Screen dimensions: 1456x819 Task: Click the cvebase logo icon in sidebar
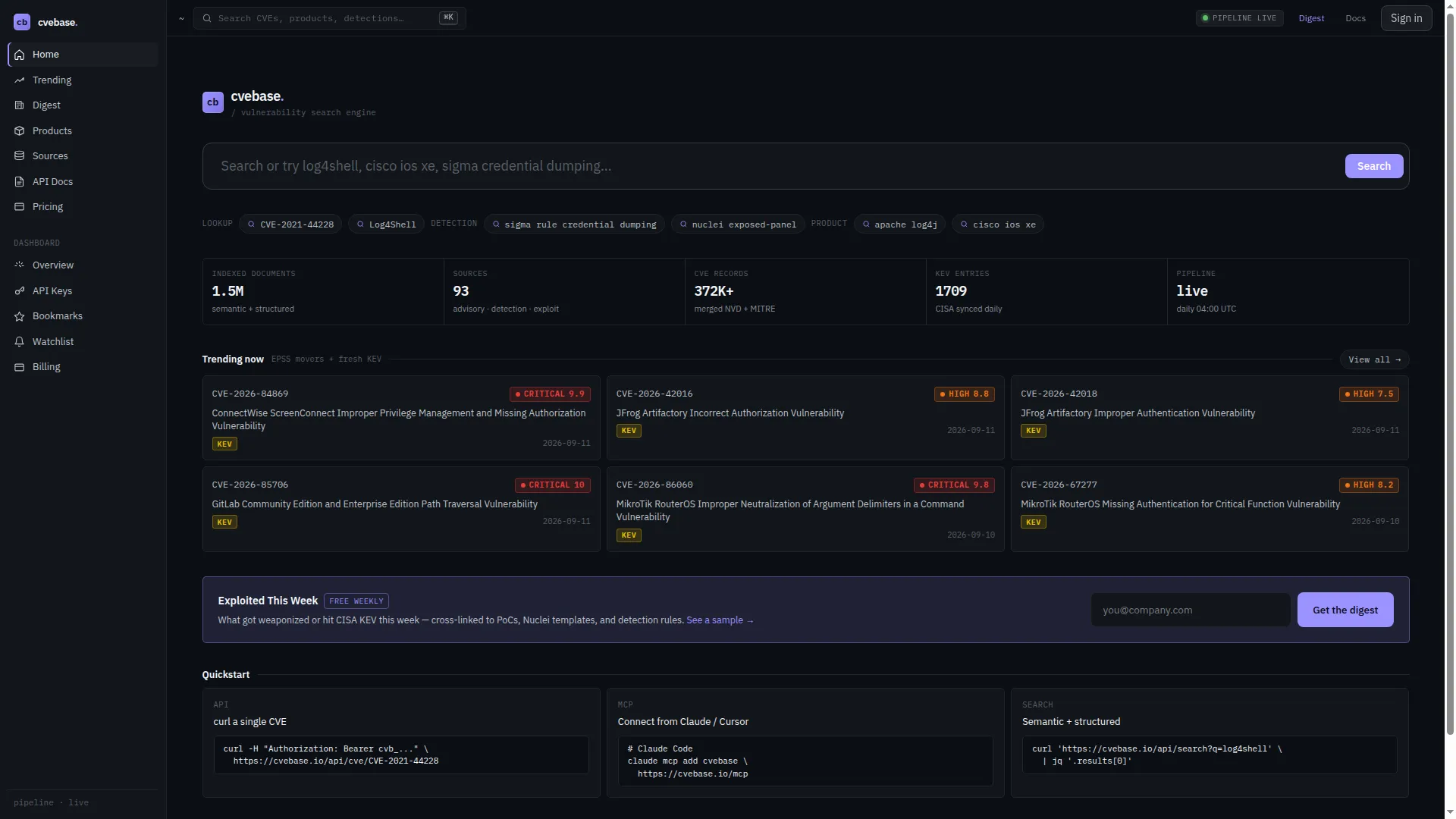22,22
